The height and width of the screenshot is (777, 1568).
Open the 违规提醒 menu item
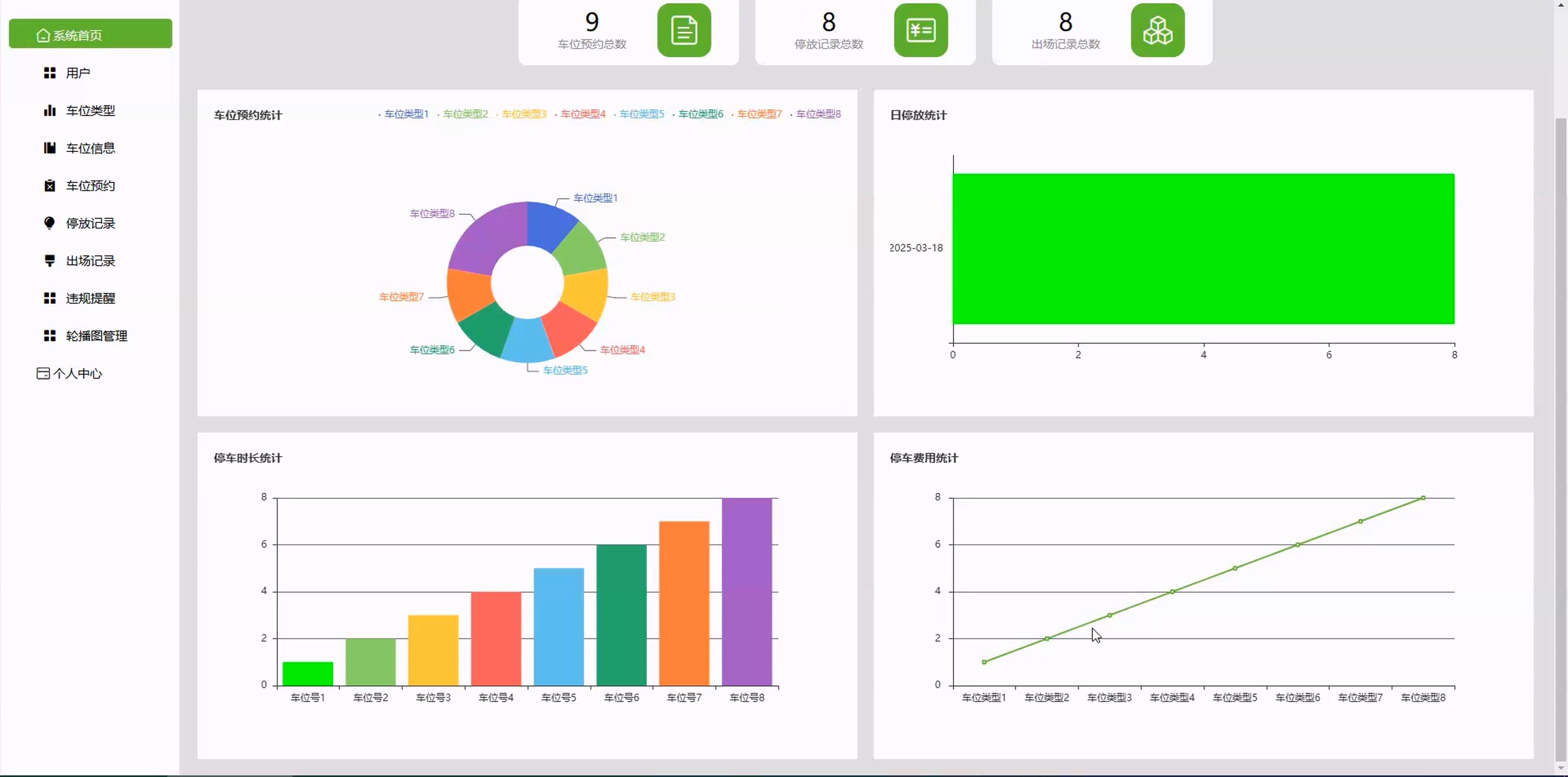[x=90, y=298]
